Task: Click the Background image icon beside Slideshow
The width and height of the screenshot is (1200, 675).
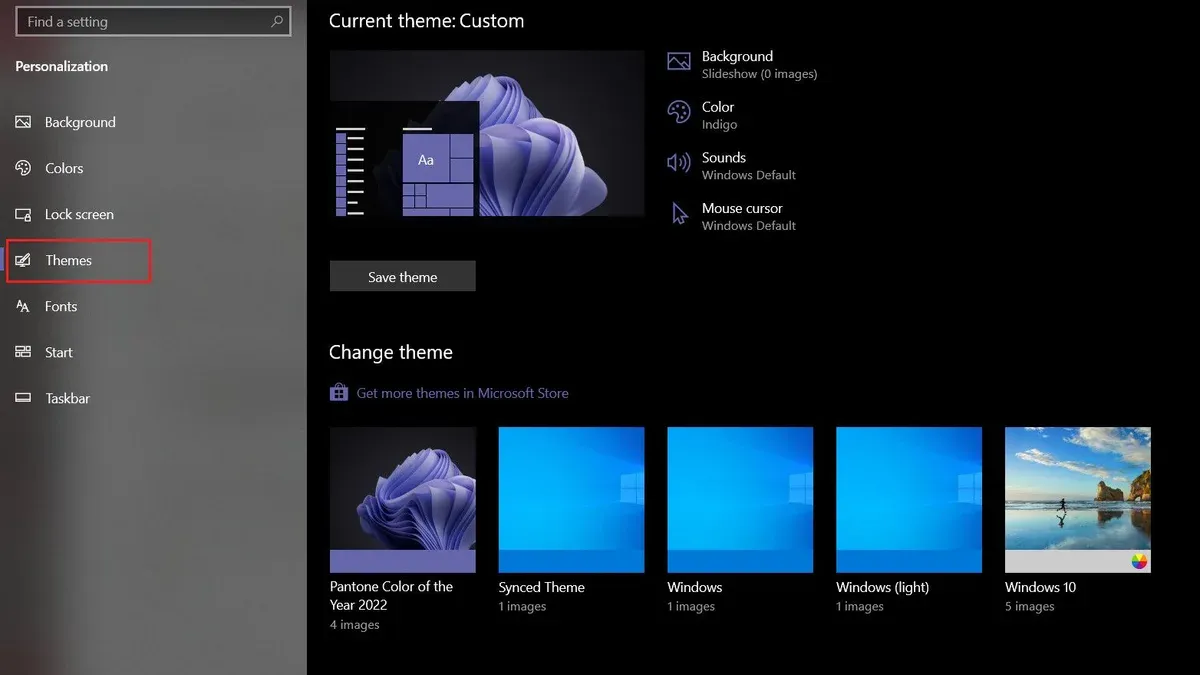Action: (x=679, y=62)
